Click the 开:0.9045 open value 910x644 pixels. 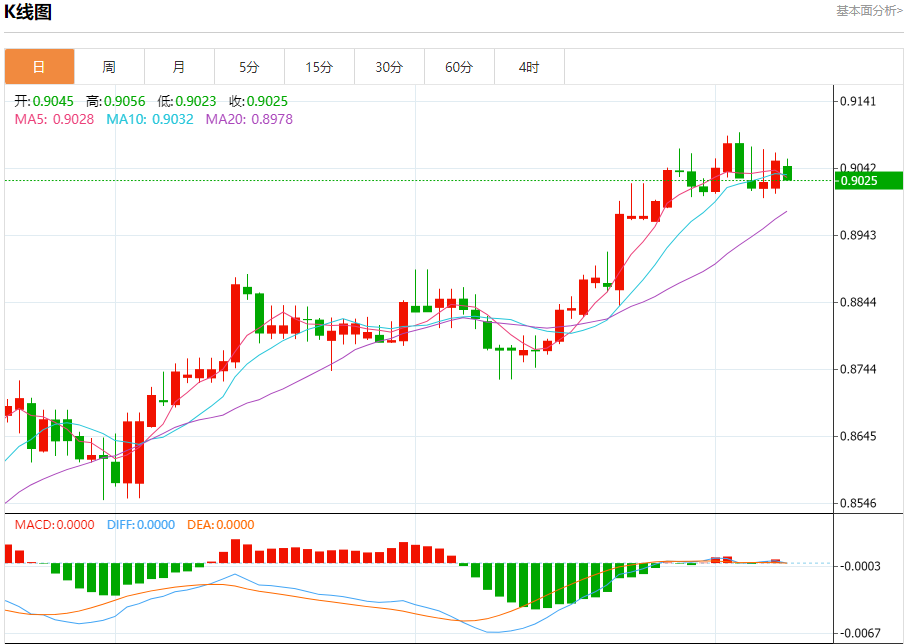click(x=44, y=101)
